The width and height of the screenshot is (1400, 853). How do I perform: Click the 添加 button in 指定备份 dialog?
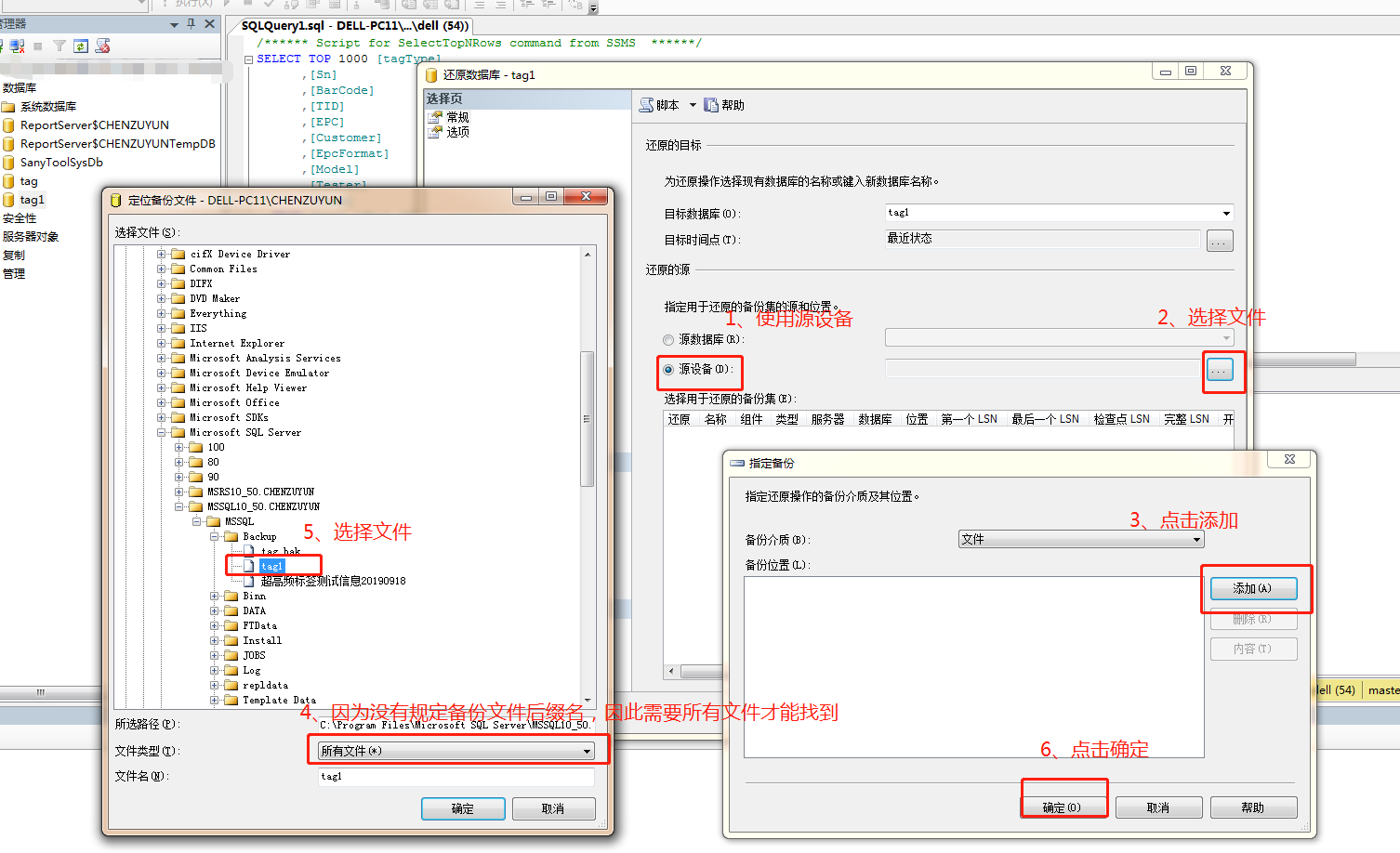[1253, 588]
